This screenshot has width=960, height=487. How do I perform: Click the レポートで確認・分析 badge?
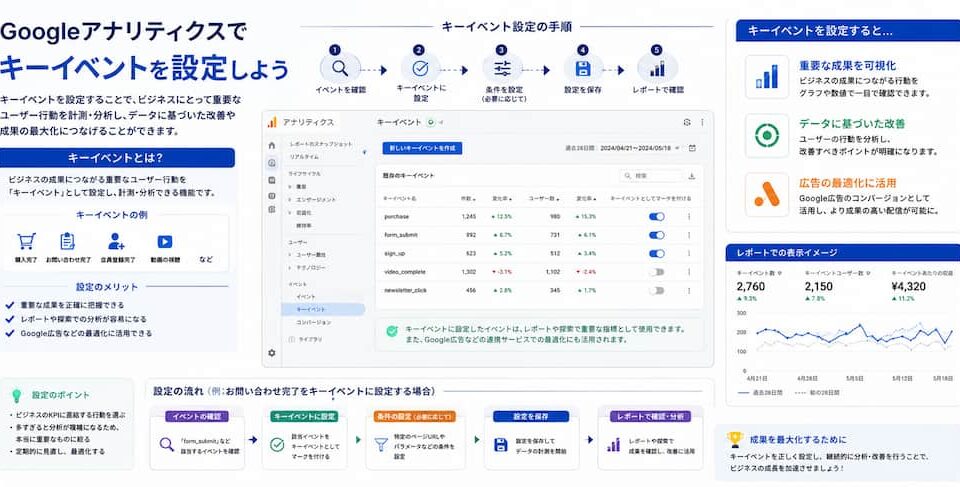click(x=650, y=417)
